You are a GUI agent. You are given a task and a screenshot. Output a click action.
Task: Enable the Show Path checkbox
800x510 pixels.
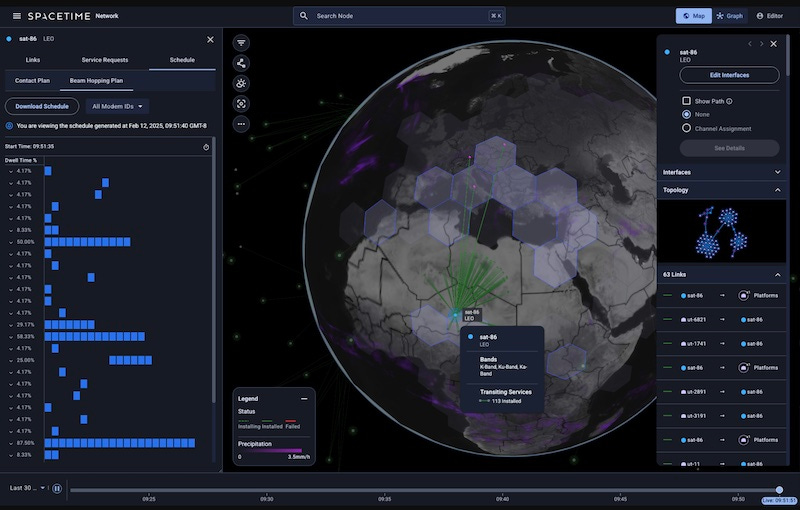point(686,101)
